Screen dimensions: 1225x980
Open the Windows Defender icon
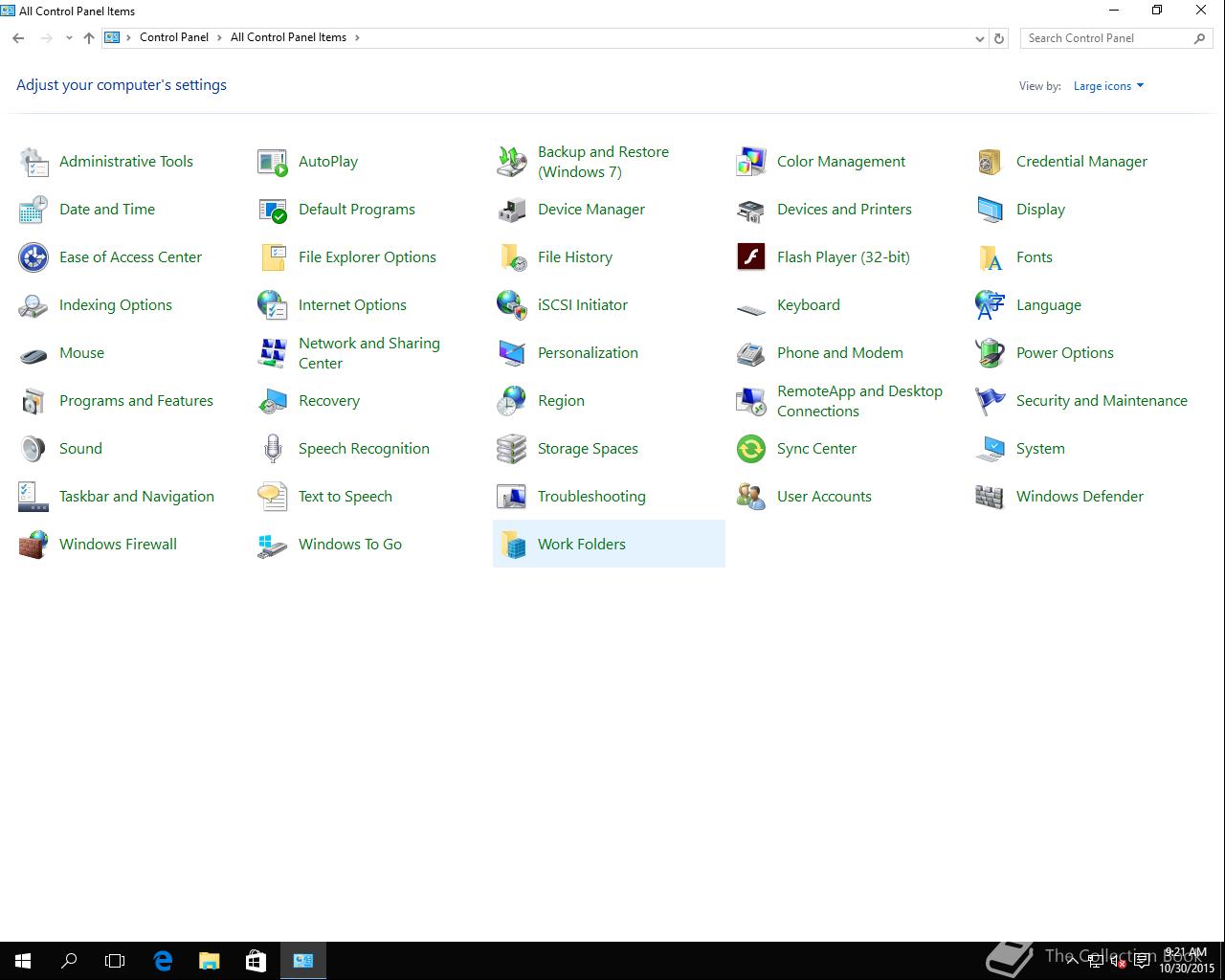[x=991, y=497]
